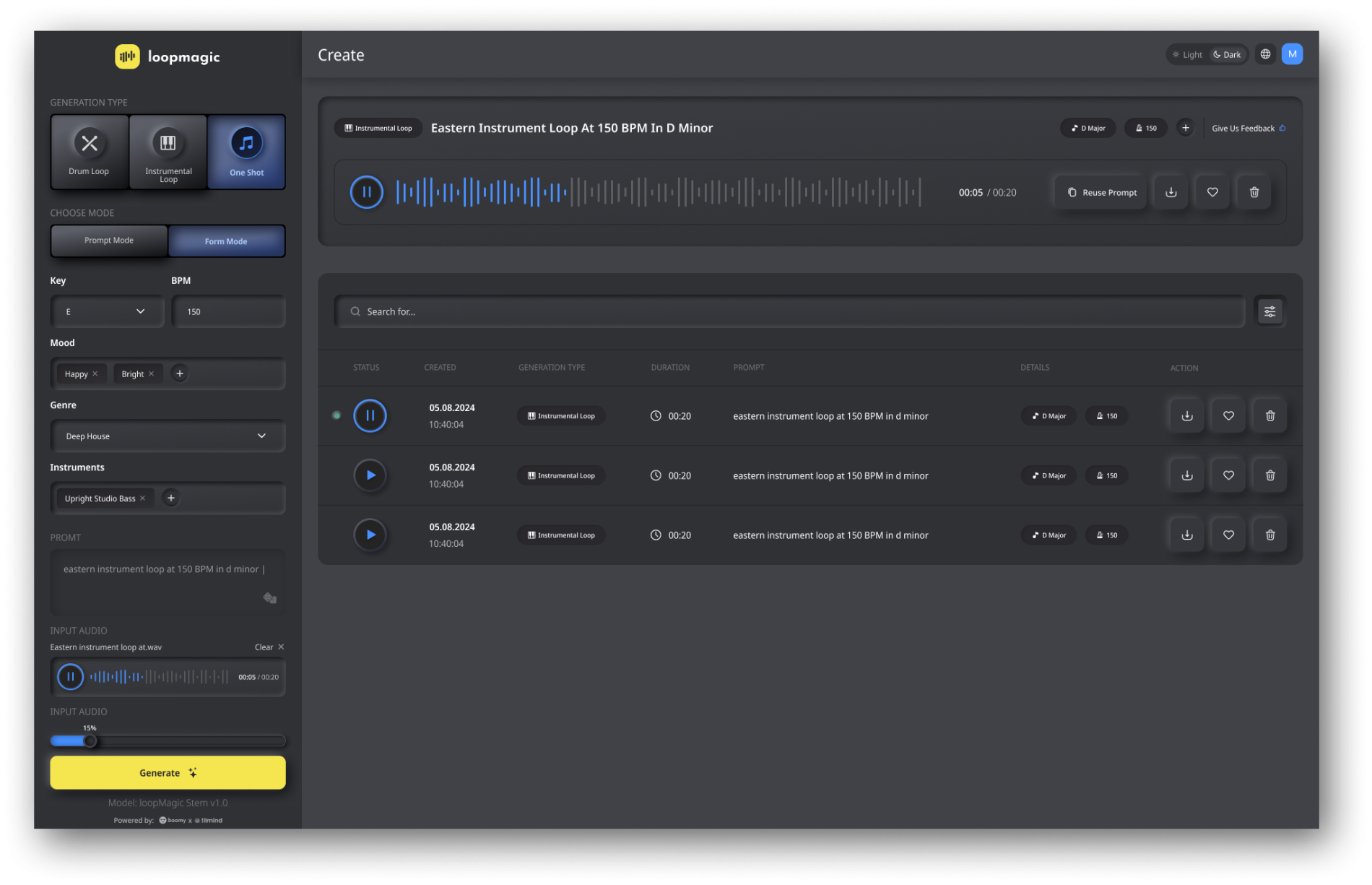This screenshot has width=1372, height=885.
Task: Open Give Us Feedback link
Action: coord(1249,129)
